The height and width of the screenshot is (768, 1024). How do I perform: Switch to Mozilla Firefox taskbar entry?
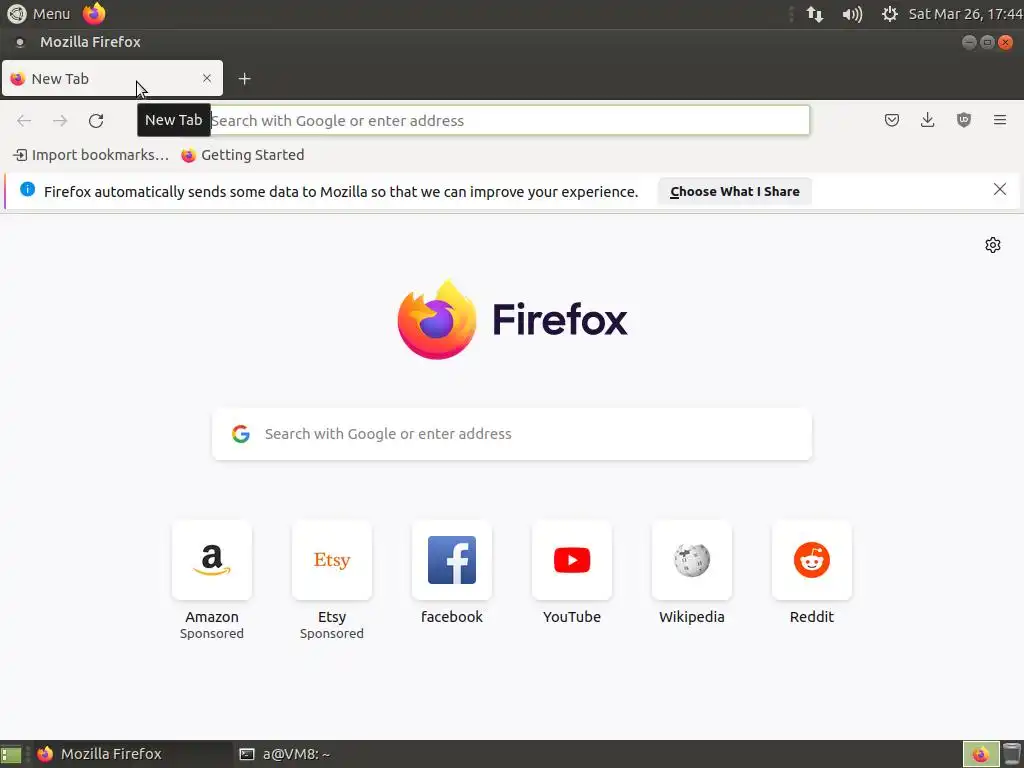(131, 754)
